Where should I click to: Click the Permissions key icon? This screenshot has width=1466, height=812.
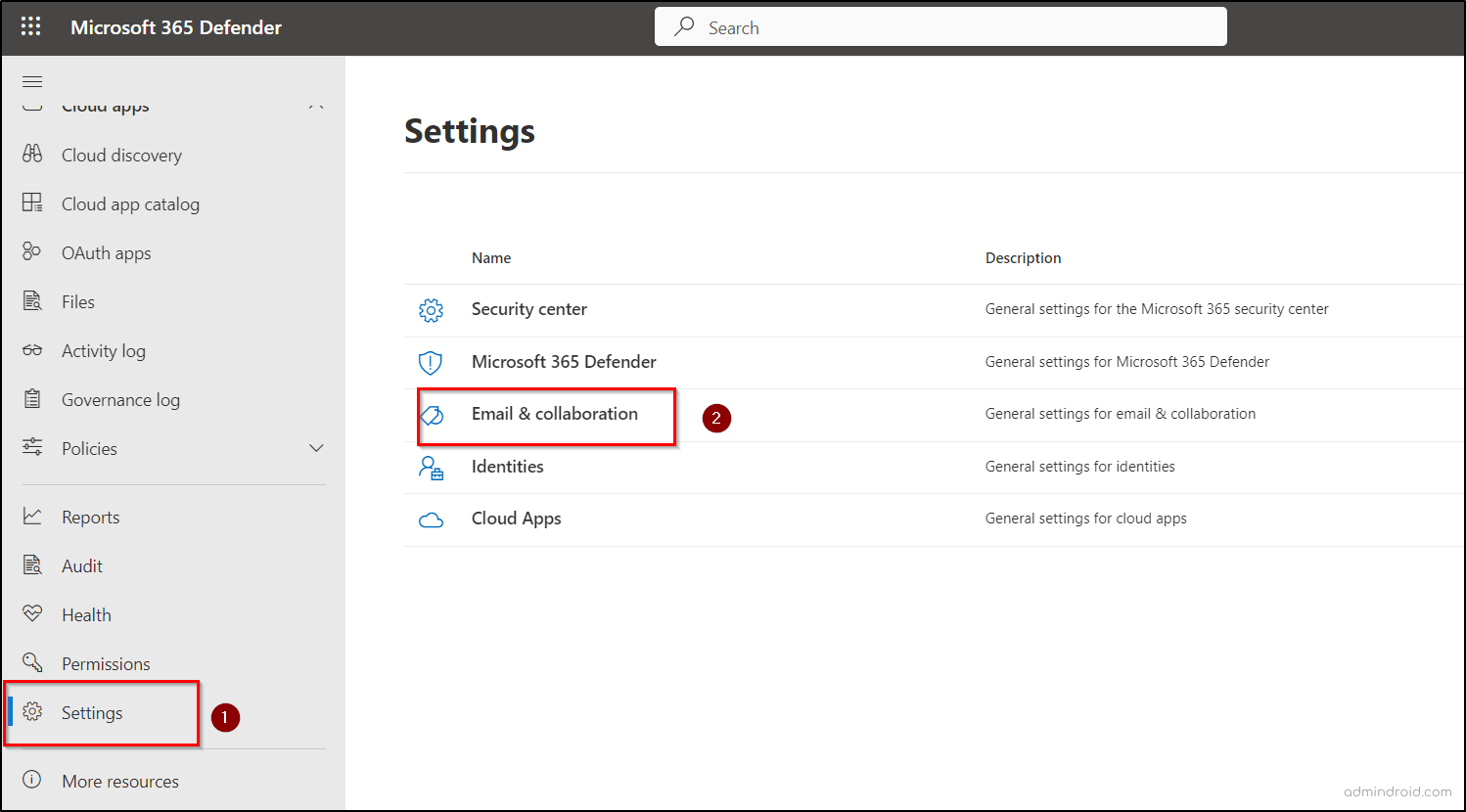pos(32,662)
